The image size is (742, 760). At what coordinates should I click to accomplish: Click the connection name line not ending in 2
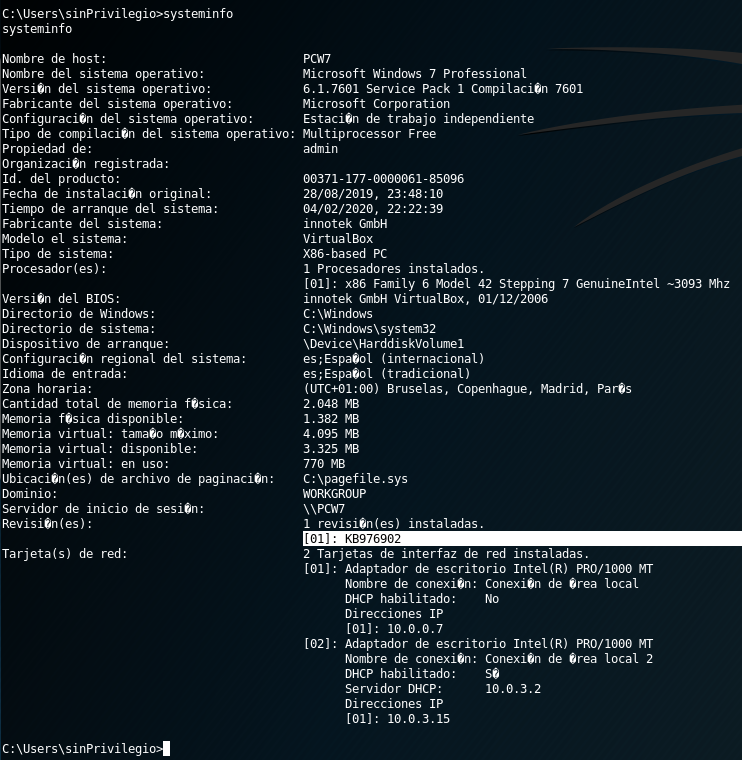pos(491,584)
